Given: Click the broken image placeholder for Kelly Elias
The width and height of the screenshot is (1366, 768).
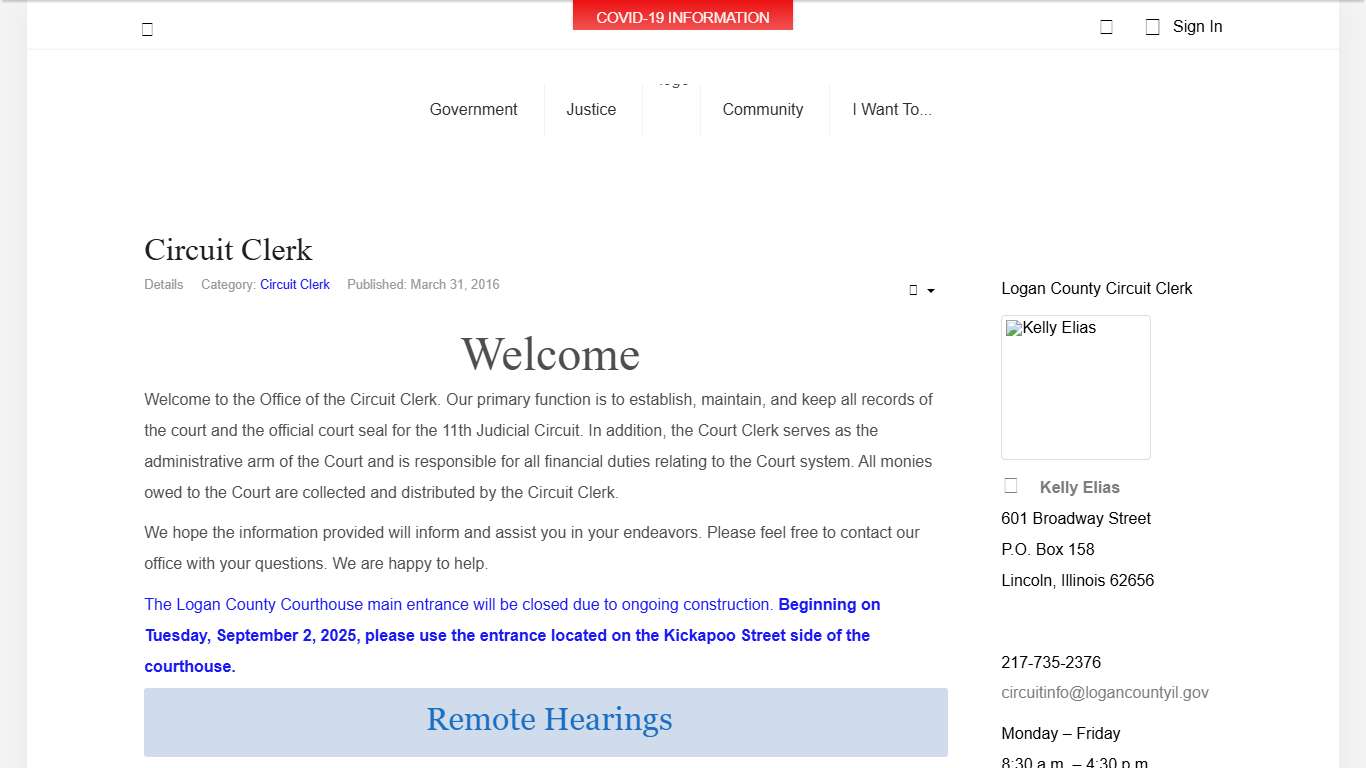Looking at the screenshot, I should (x=1075, y=387).
